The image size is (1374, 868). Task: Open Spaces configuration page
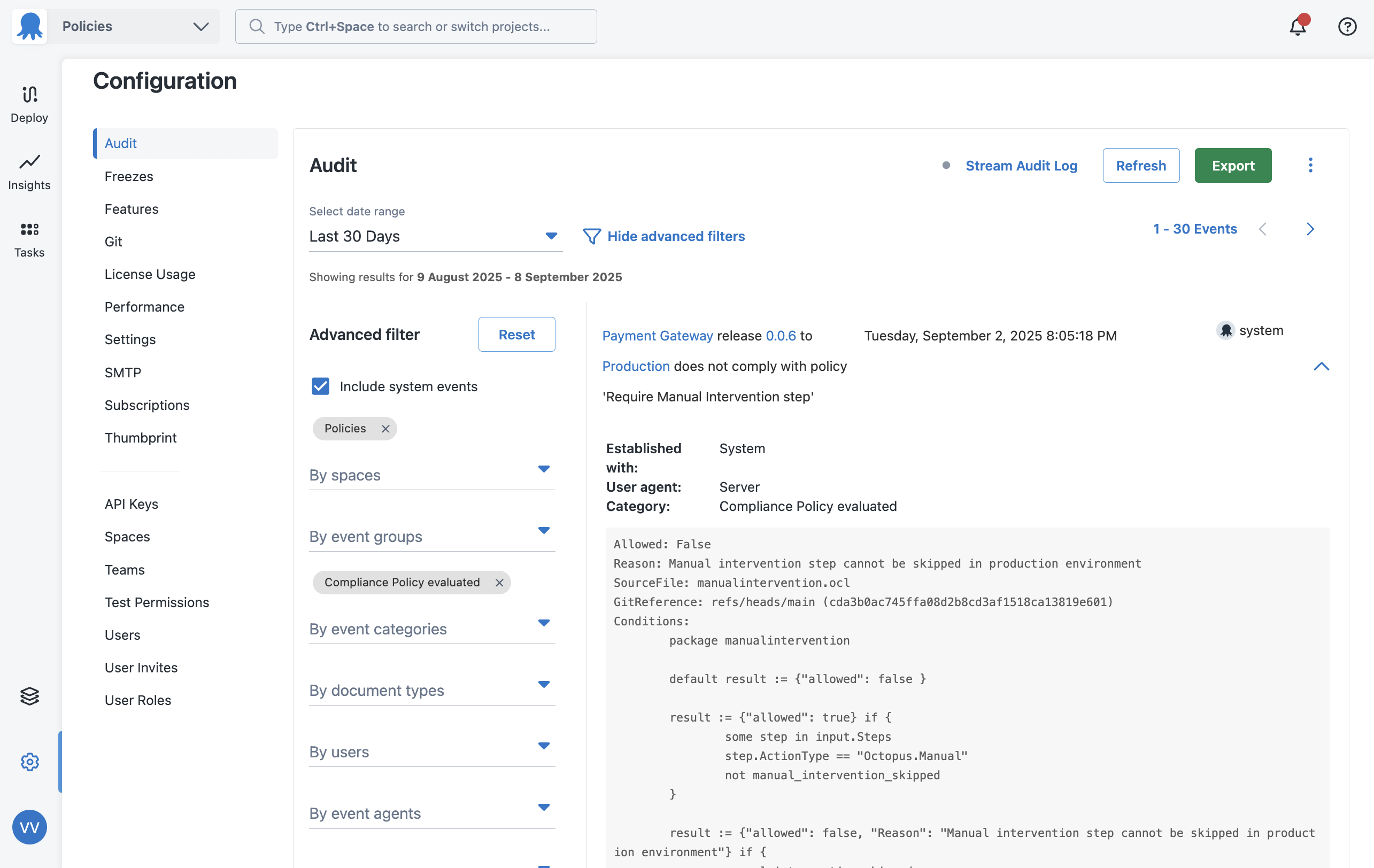[x=127, y=537]
